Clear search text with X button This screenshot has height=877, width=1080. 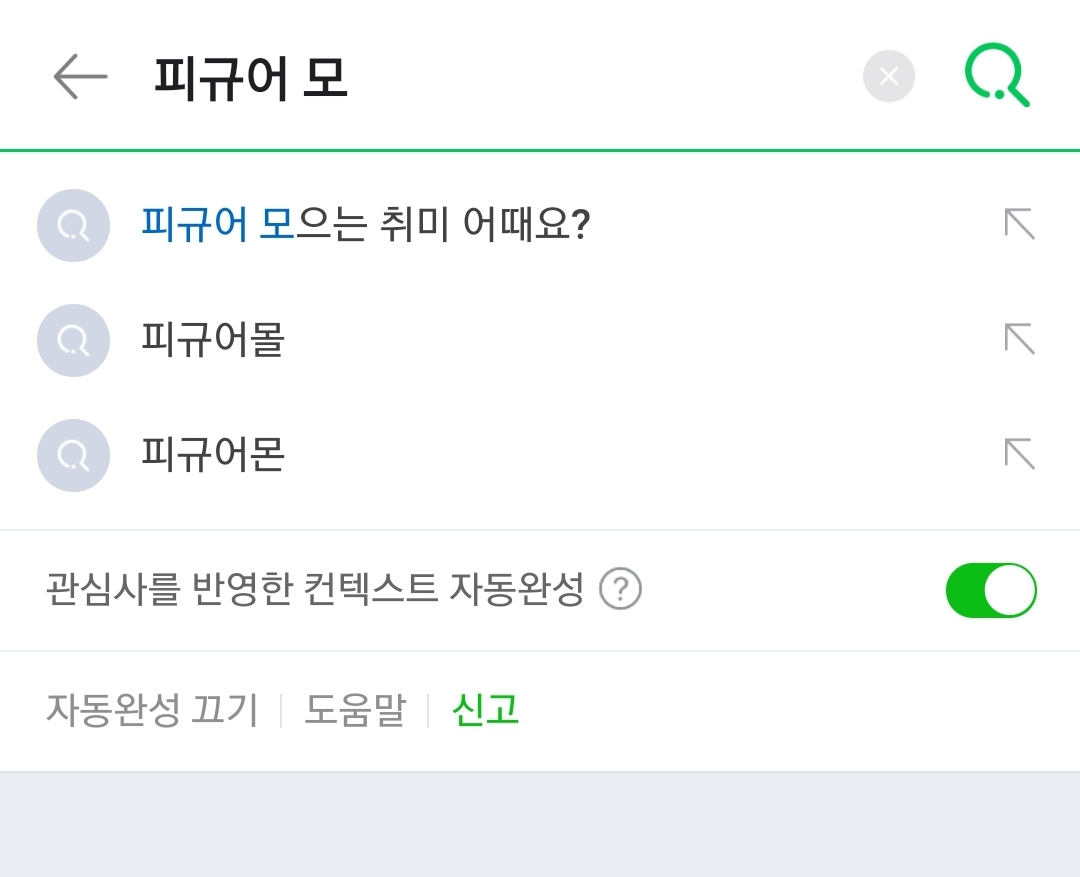[x=889, y=76]
